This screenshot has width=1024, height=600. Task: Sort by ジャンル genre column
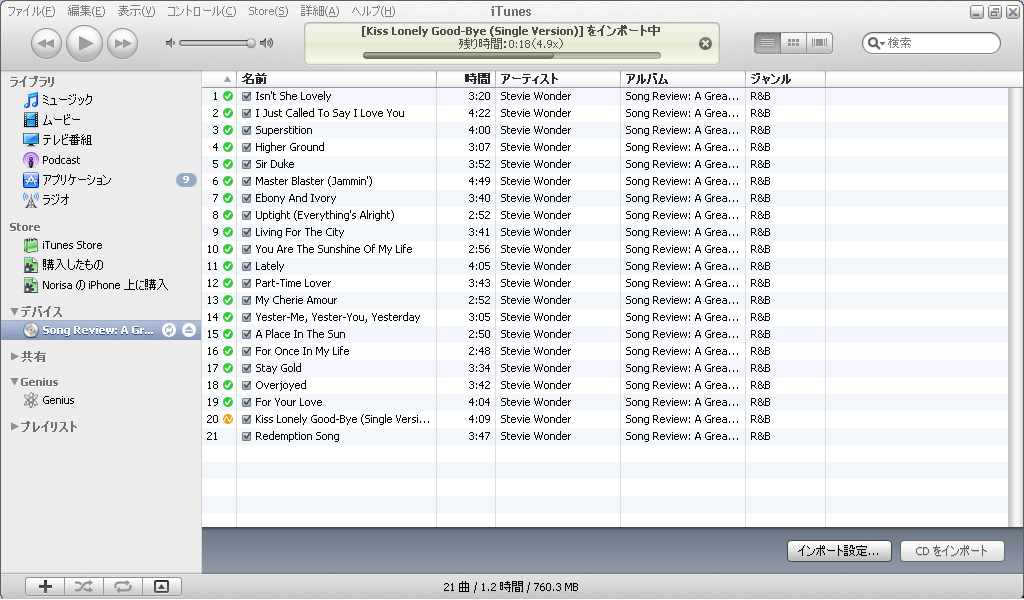pyautogui.click(x=785, y=79)
